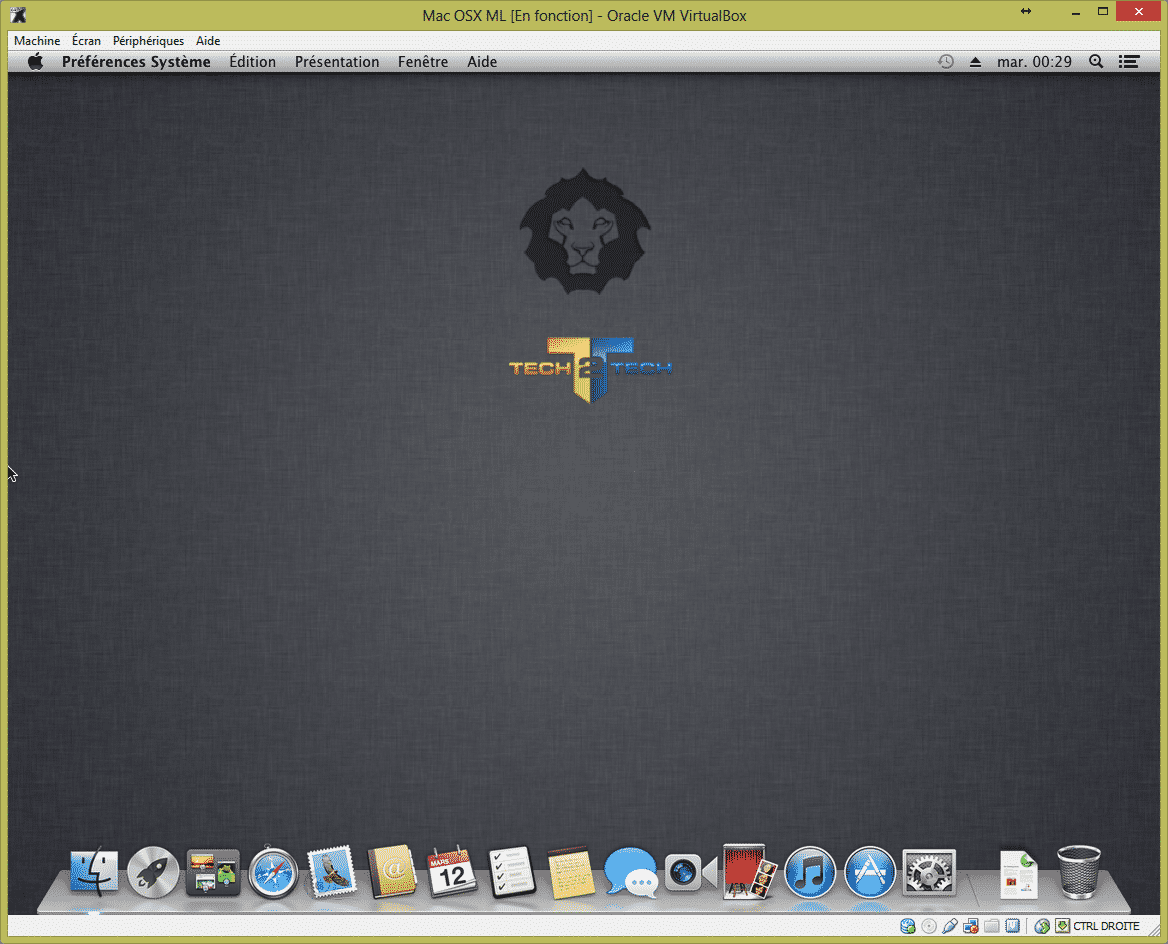
Task: Open Launchpad rocket icon
Action: (x=153, y=872)
